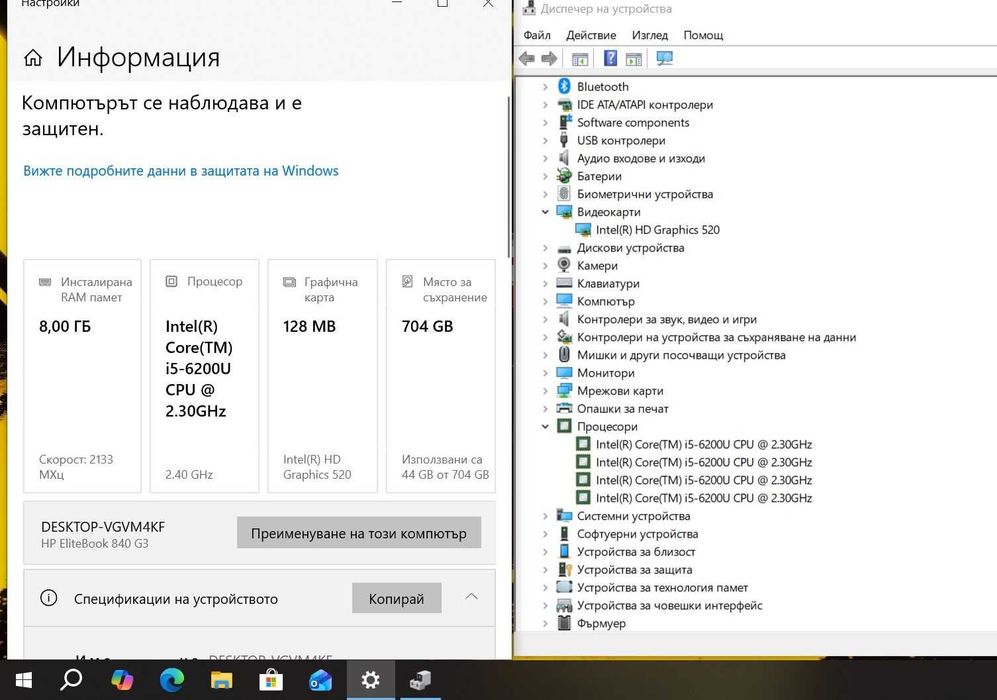Select the Компютър tree item

pos(605,301)
